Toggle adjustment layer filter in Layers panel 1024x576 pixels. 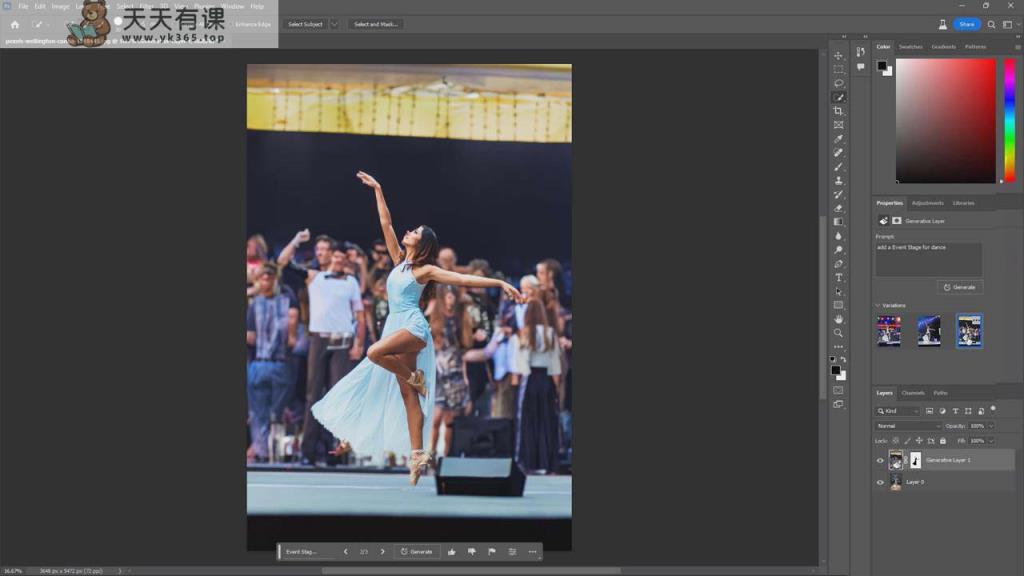coord(942,411)
